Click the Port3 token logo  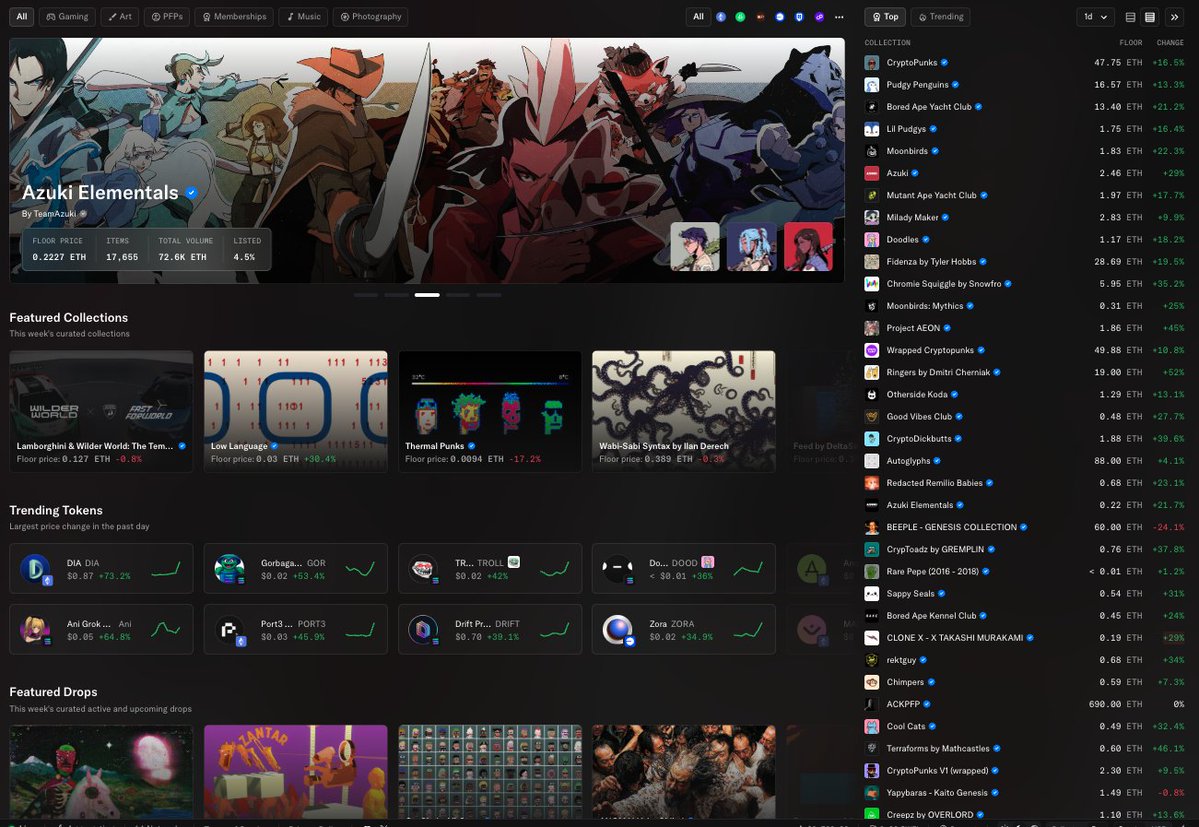click(x=229, y=630)
